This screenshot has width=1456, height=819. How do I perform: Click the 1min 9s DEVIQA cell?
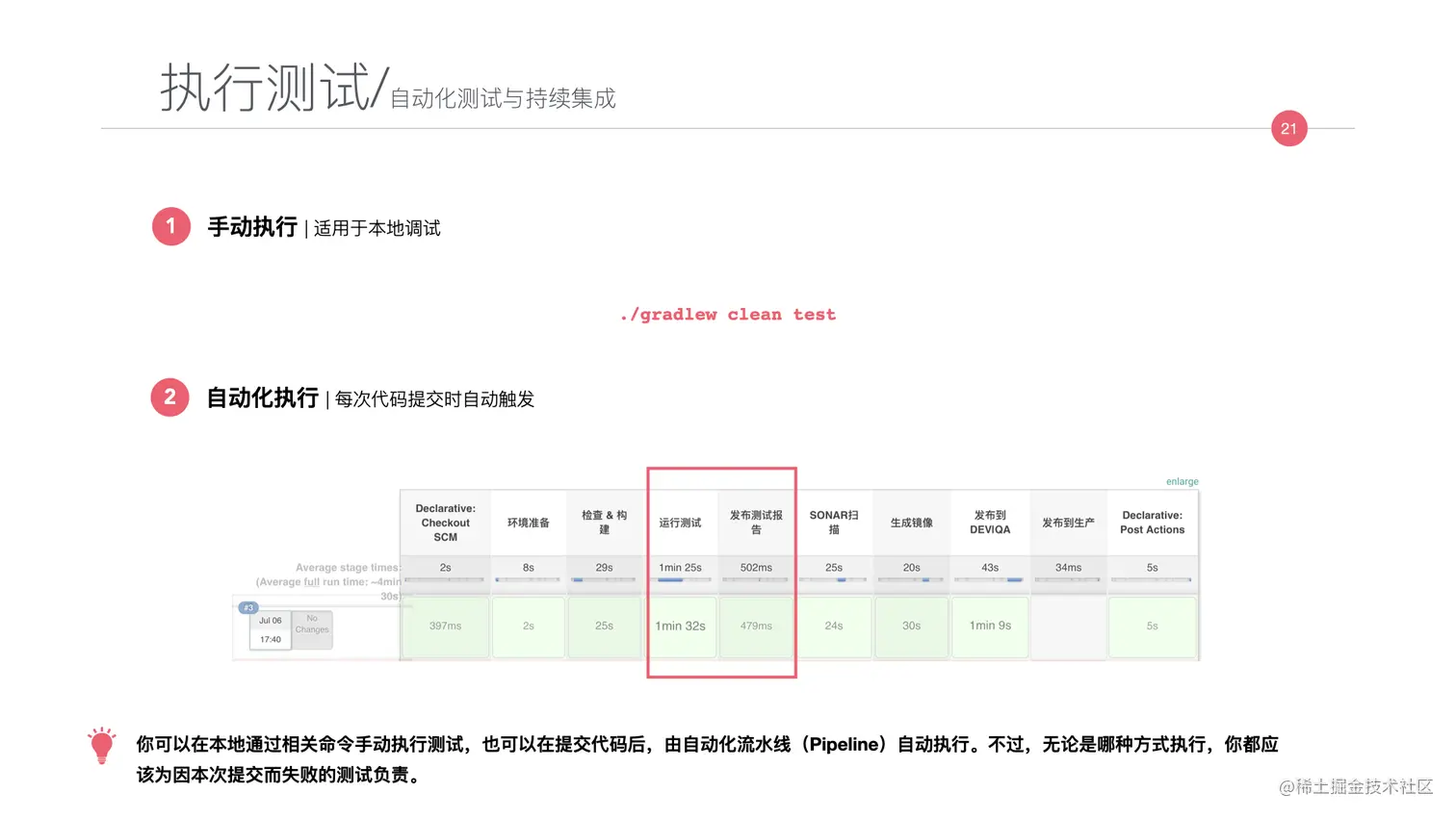pos(990,627)
